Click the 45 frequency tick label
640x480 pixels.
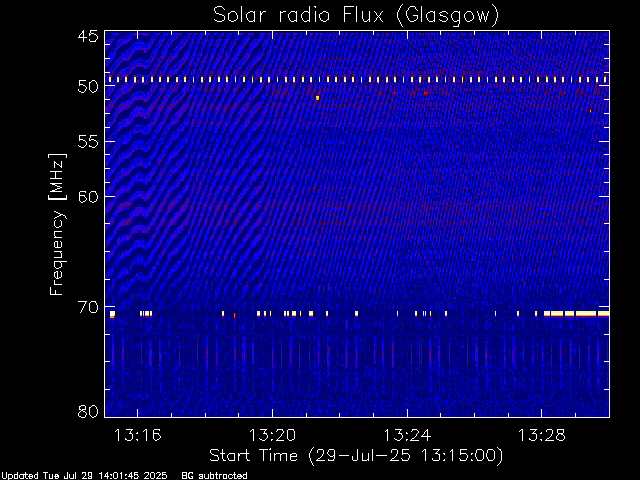pyautogui.click(x=88, y=36)
